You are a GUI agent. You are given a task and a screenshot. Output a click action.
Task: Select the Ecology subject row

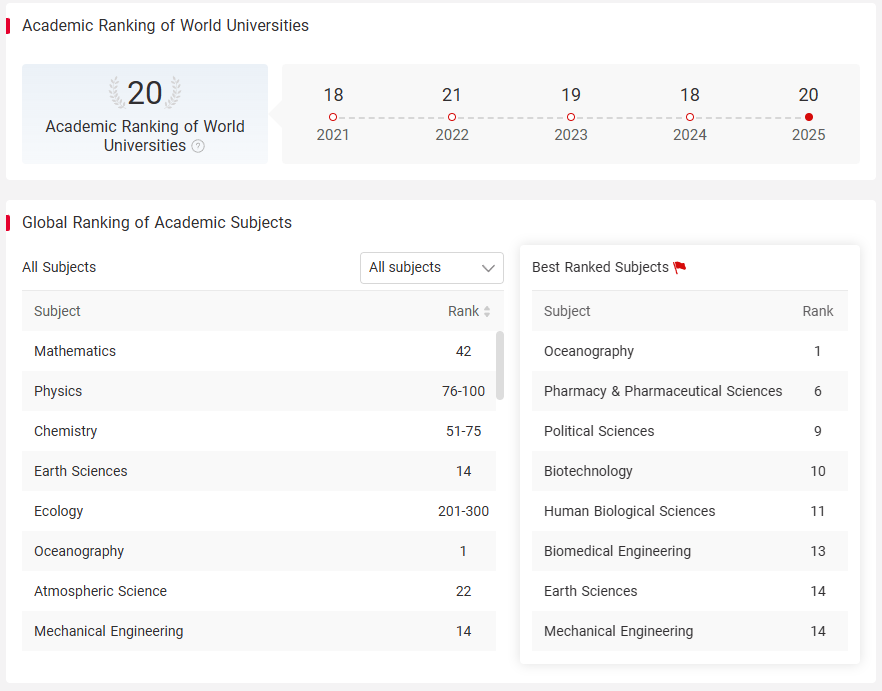click(259, 511)
